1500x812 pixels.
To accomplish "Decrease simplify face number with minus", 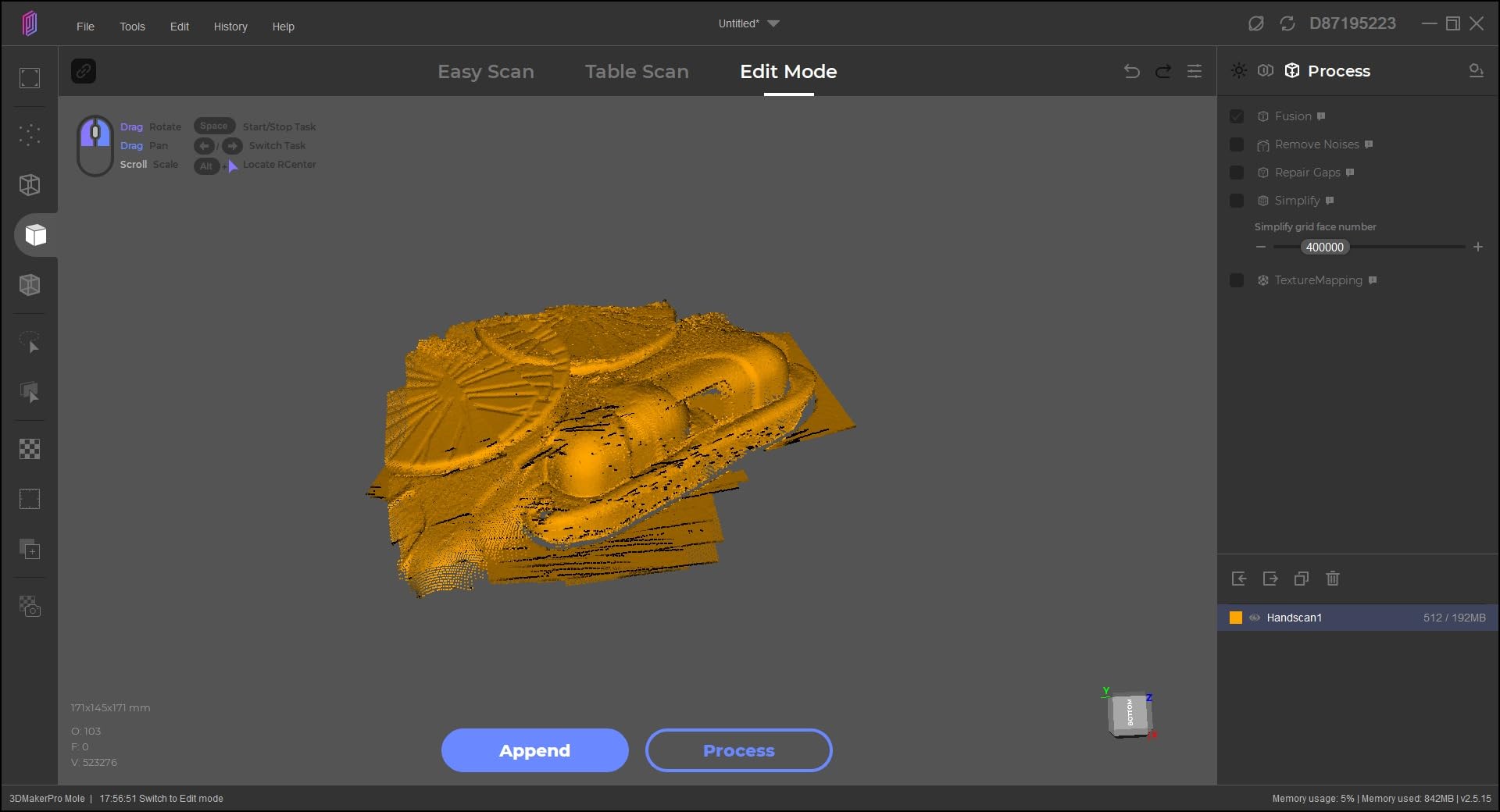I will click(x=1261, y=247).
